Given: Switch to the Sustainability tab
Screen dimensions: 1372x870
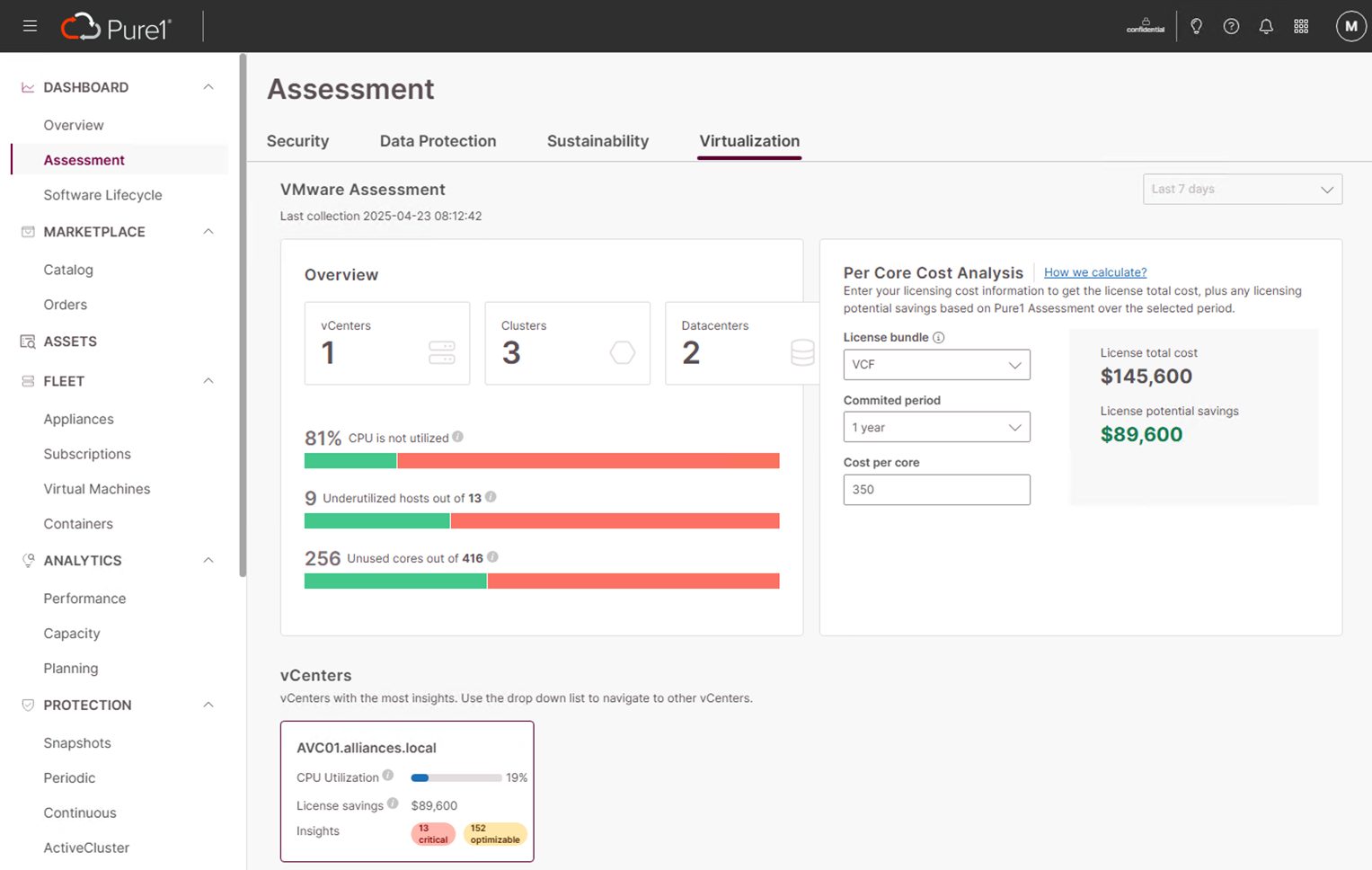Looking at the screenshot, I should 597,141.
